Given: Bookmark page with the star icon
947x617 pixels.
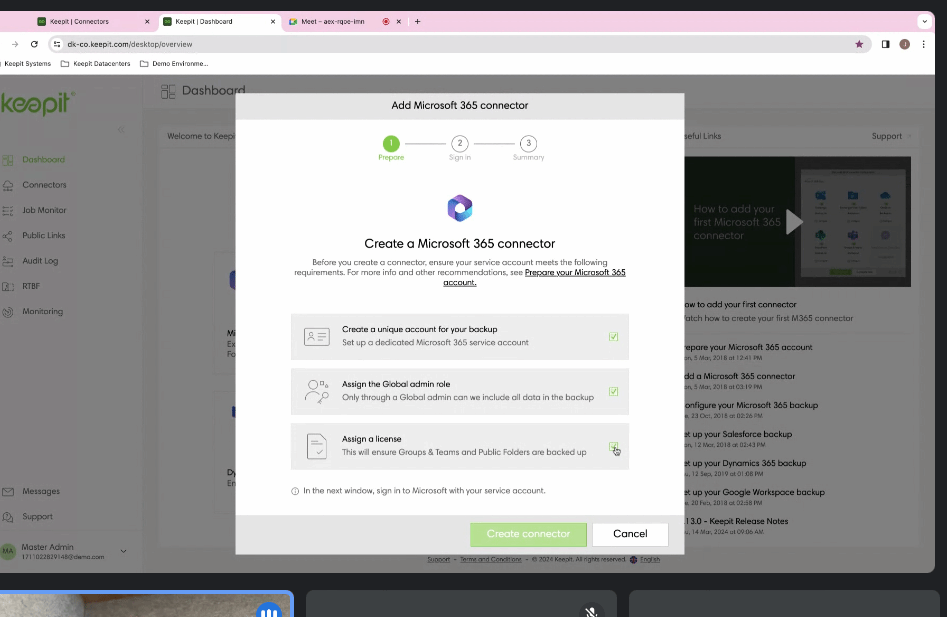Looking at the screenshot, I should click(859, 44).
